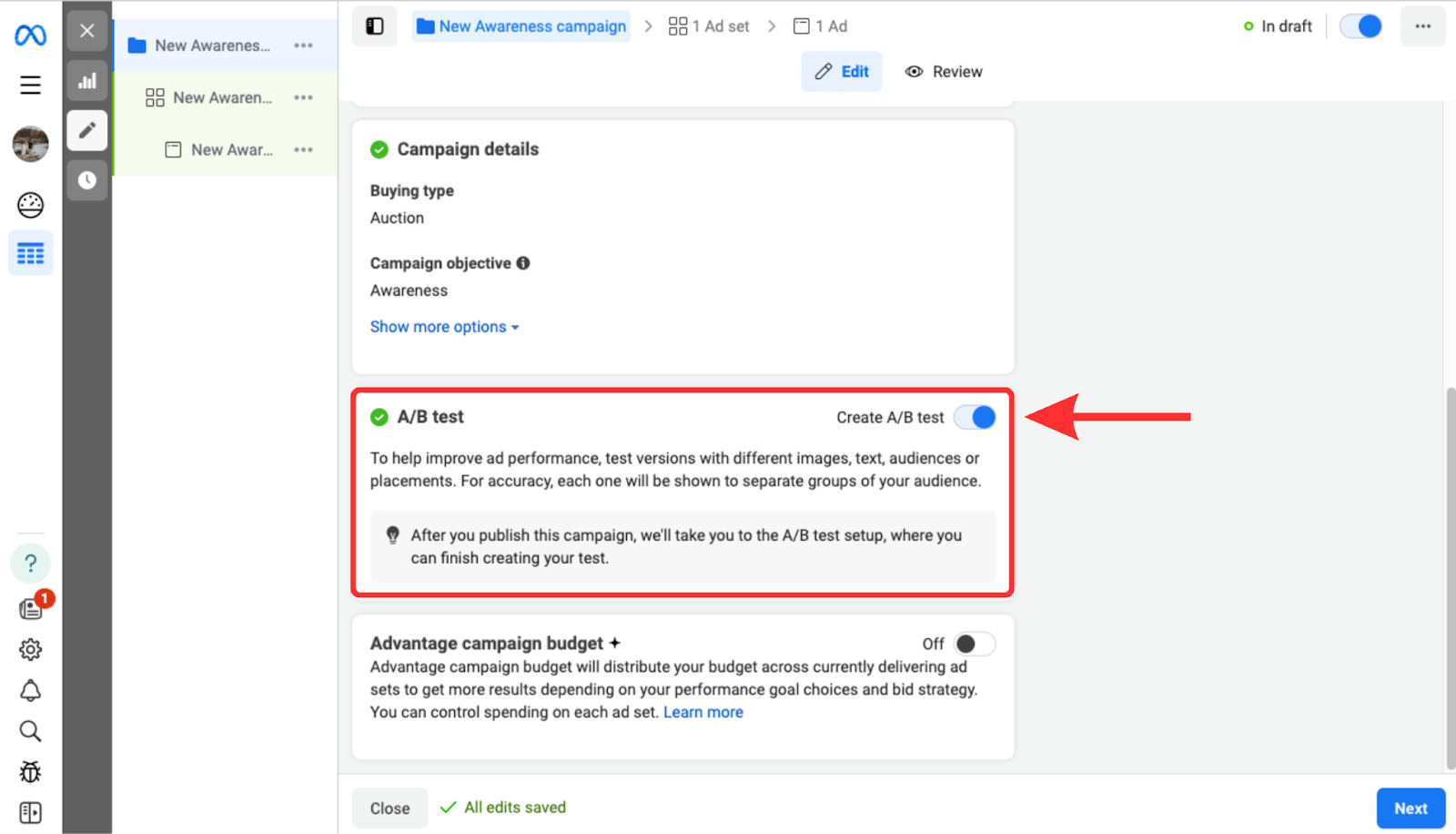
Task: Open the Learn more link
Action: click(703, 712)
